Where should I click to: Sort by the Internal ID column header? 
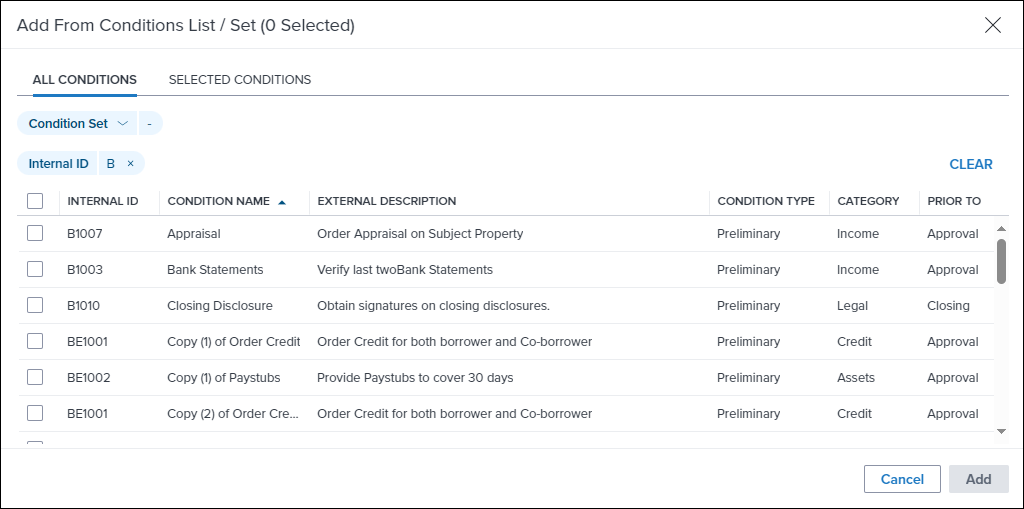pos(103,201)
